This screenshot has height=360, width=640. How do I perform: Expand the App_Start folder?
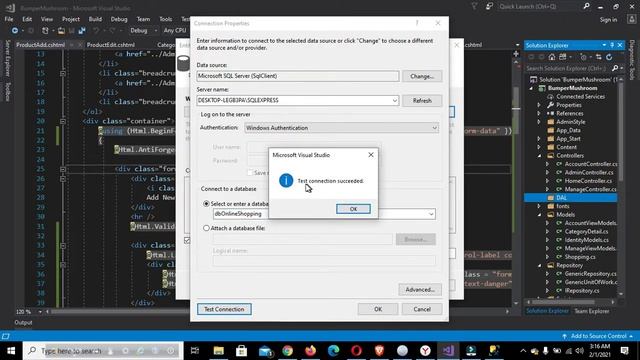(539, 139)
